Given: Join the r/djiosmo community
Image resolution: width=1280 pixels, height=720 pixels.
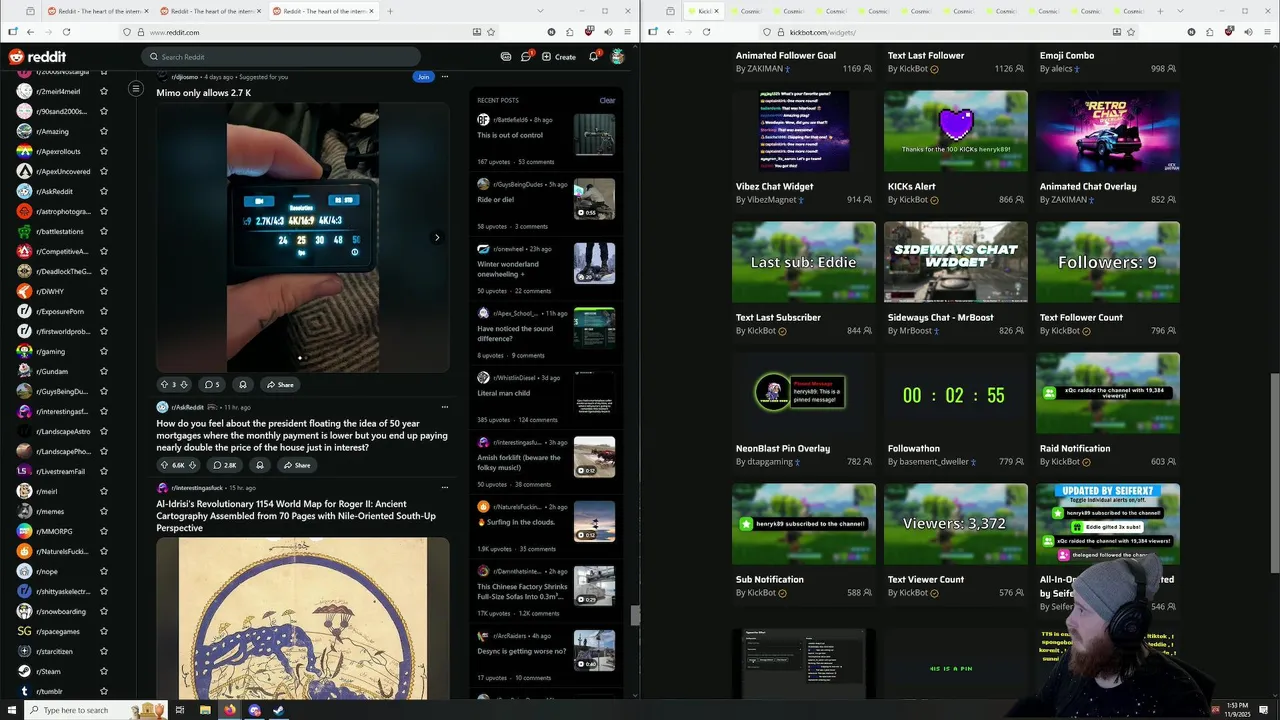Looking at the screenshot, I should 423,76.
